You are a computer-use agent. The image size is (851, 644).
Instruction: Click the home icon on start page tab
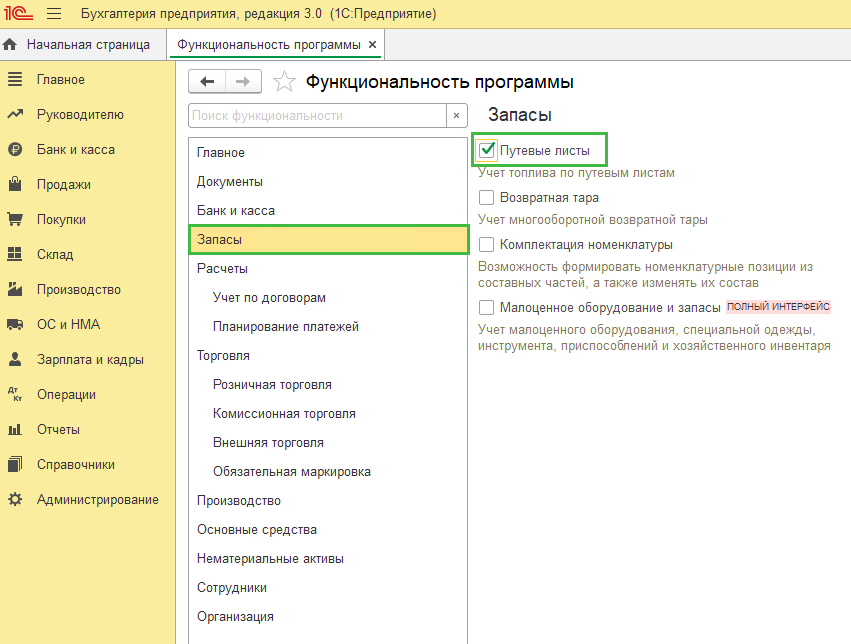(x=10, y=44)
